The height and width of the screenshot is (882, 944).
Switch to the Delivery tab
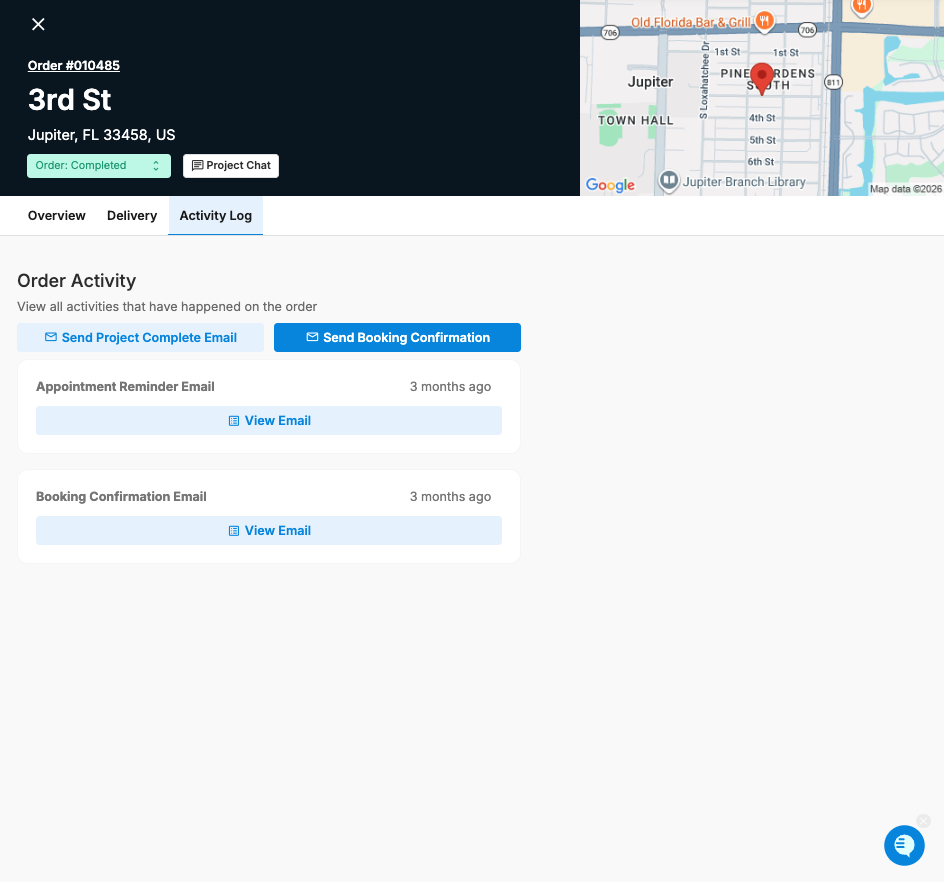[x=132, y=216]
